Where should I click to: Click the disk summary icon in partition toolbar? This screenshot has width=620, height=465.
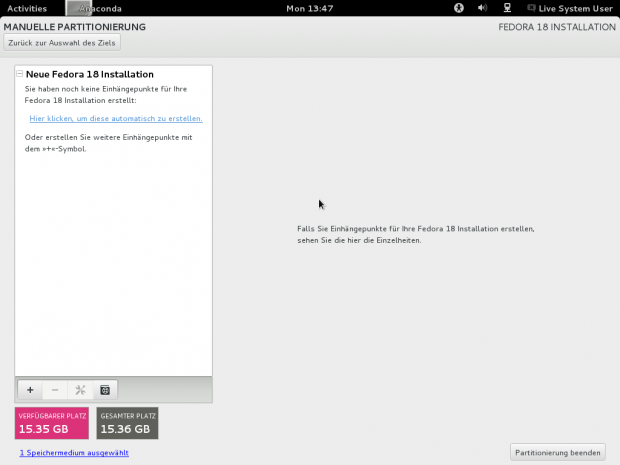105,389
